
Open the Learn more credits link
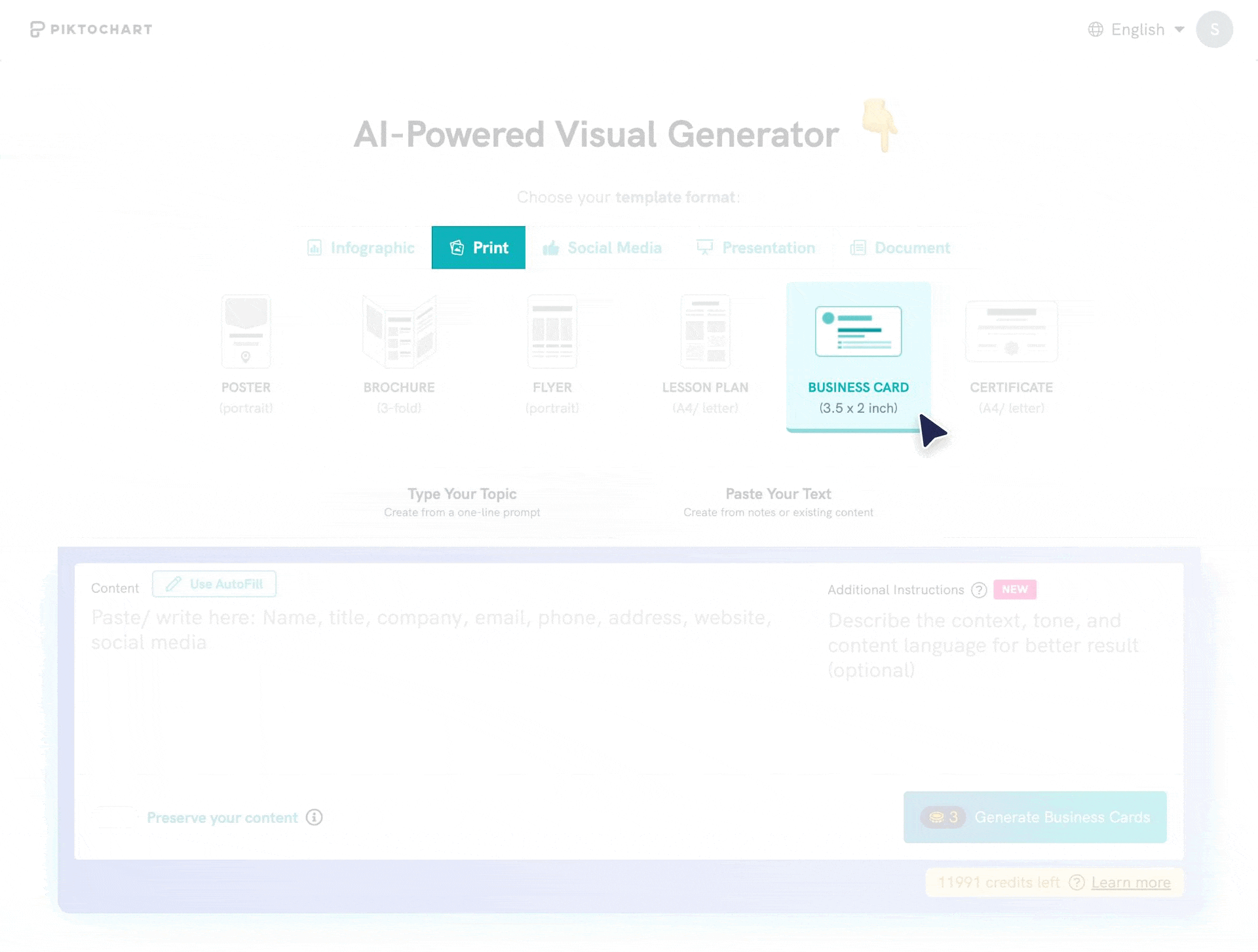(1130, 883)
